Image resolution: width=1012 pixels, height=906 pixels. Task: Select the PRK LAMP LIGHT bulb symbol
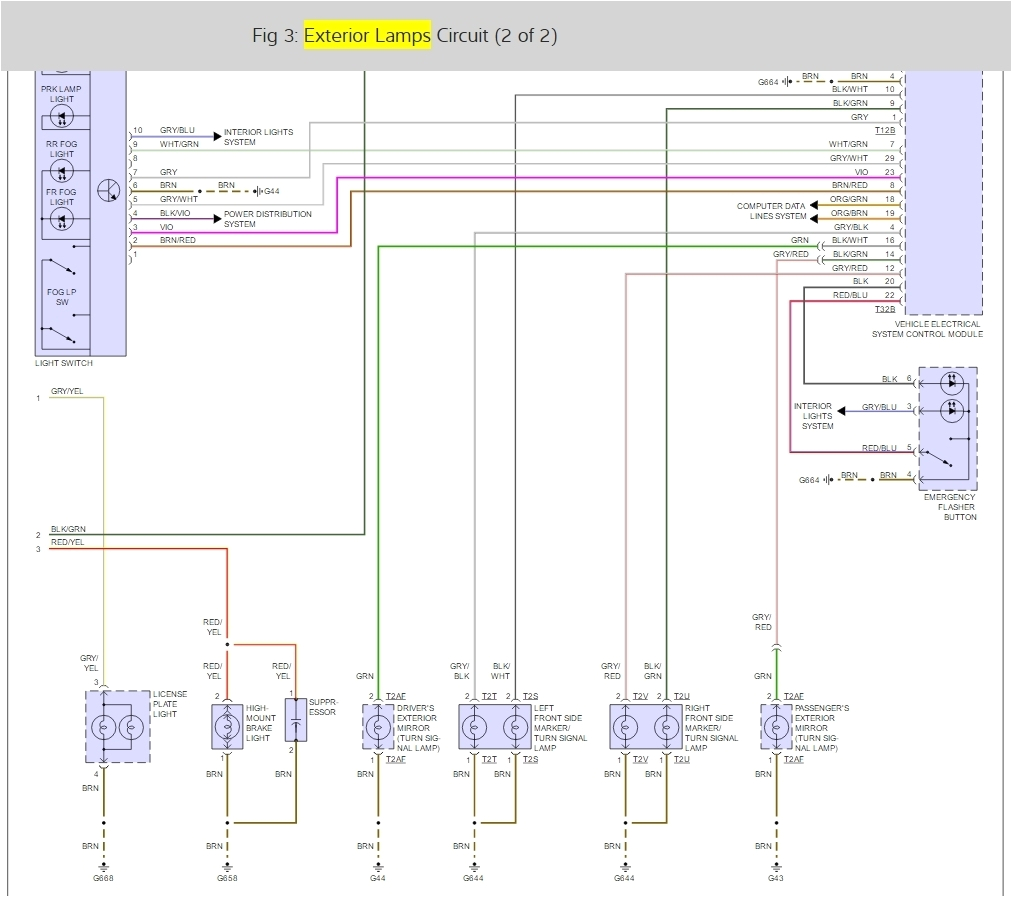[62, 116]
